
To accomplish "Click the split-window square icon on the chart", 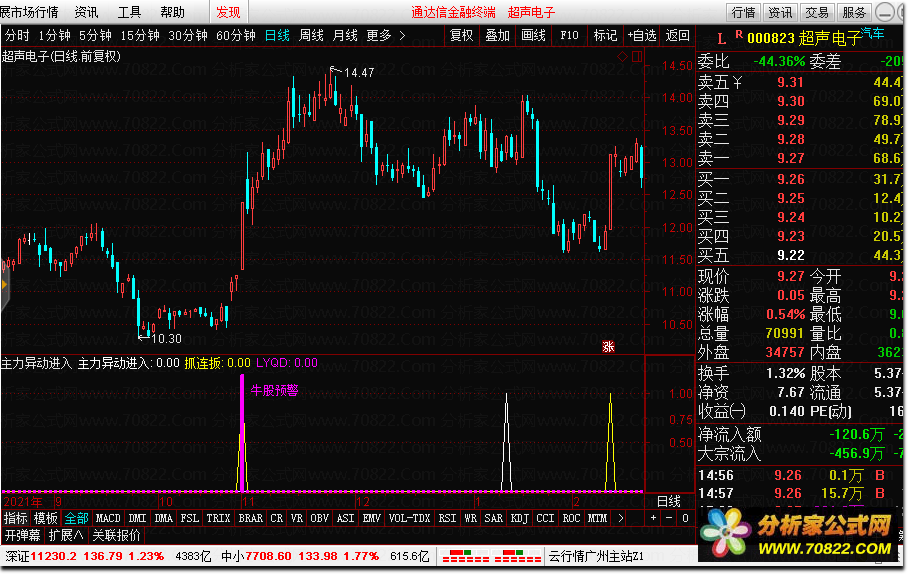I will (637, 56).
